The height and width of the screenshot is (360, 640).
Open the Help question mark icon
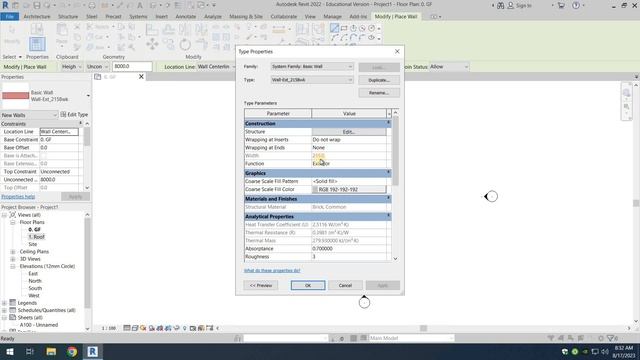pos(576,5)
